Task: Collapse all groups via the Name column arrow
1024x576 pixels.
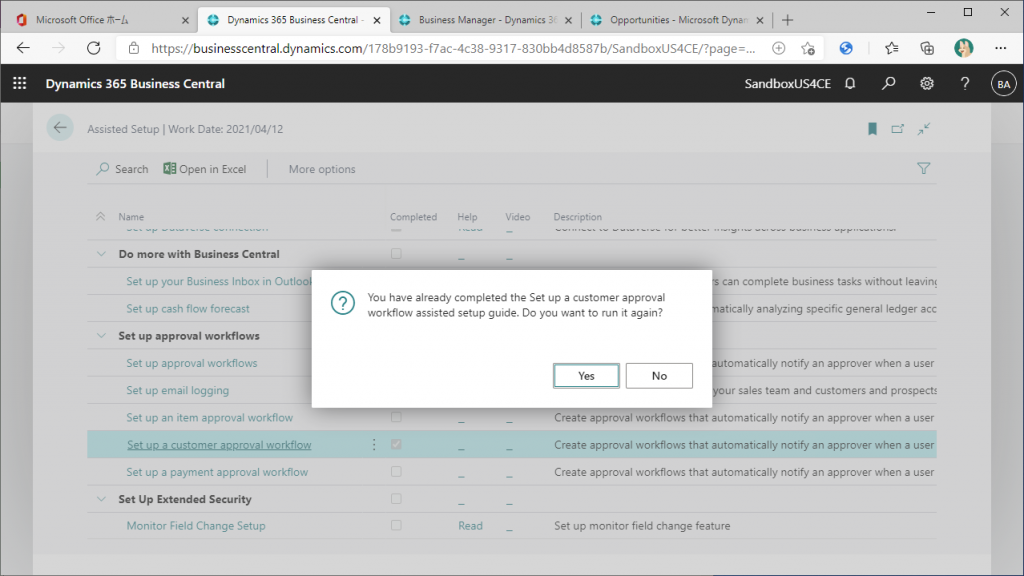Action: (101, 216)
